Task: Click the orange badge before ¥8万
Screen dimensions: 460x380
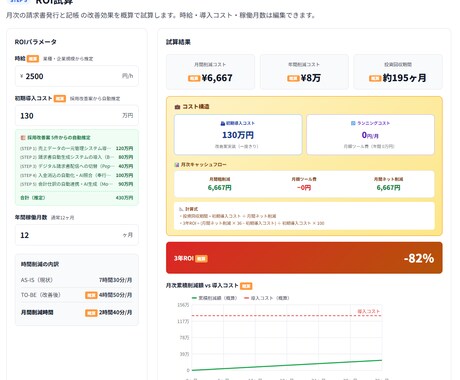Action: tap(293, 78)
